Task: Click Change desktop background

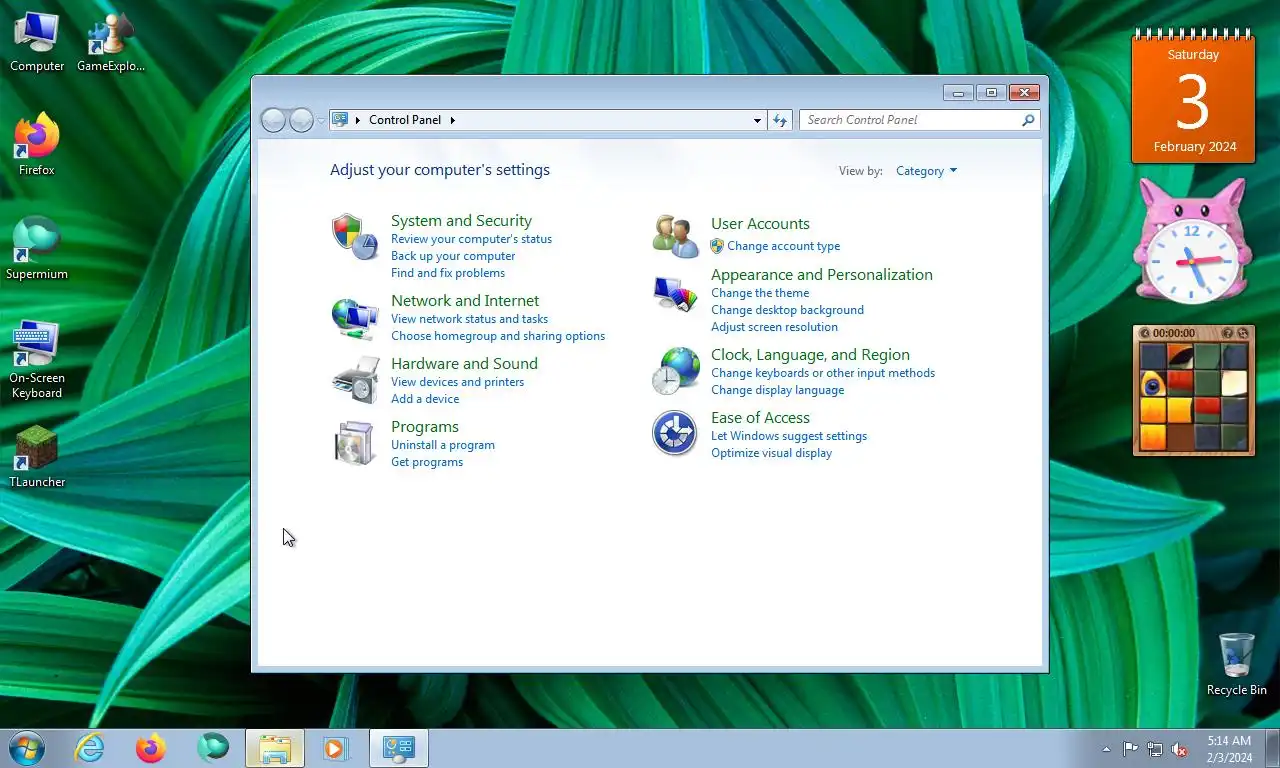Action: tap(787, 310)
